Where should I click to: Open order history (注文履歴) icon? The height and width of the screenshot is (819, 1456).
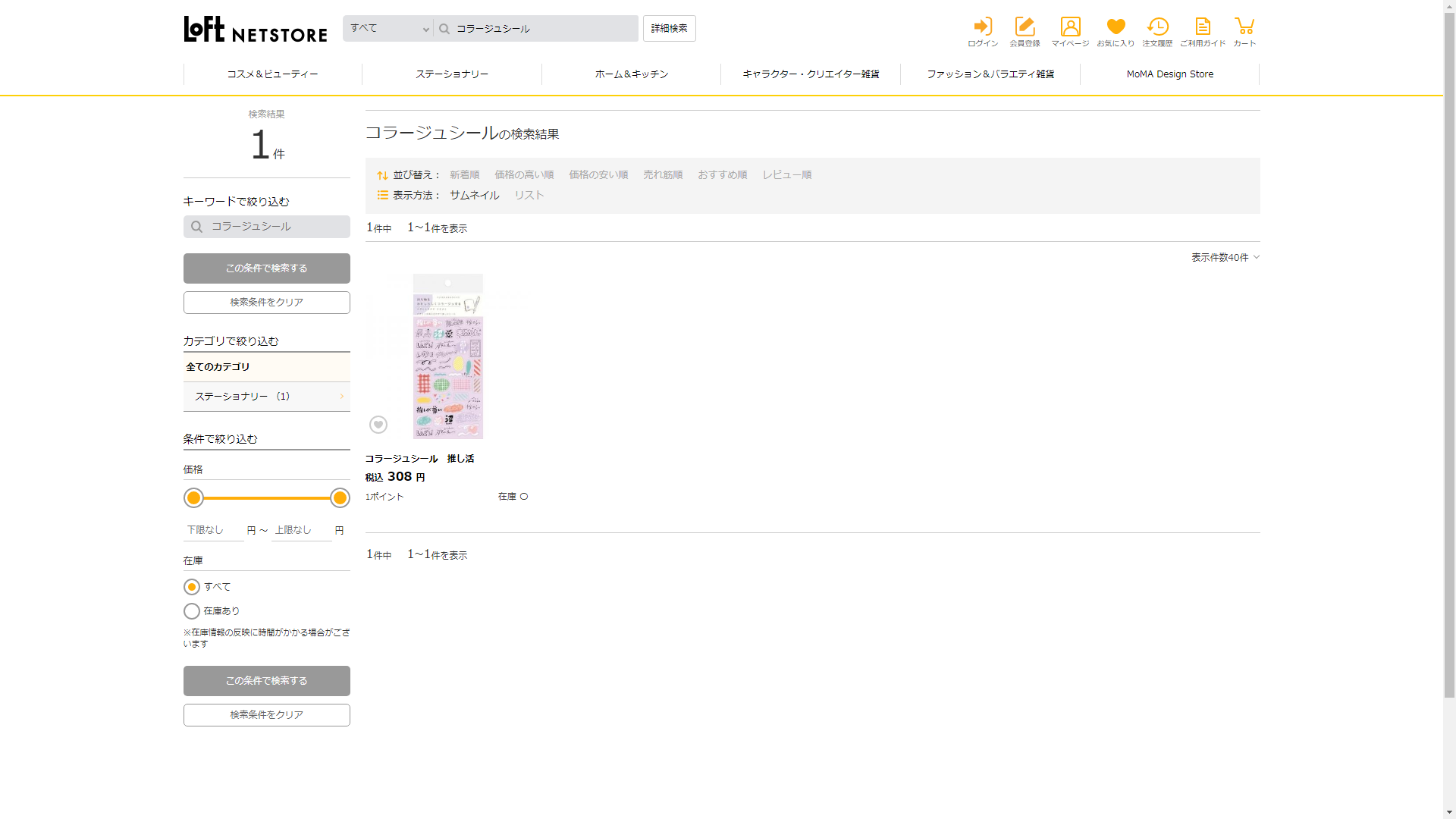click(x=1157, y=31)
